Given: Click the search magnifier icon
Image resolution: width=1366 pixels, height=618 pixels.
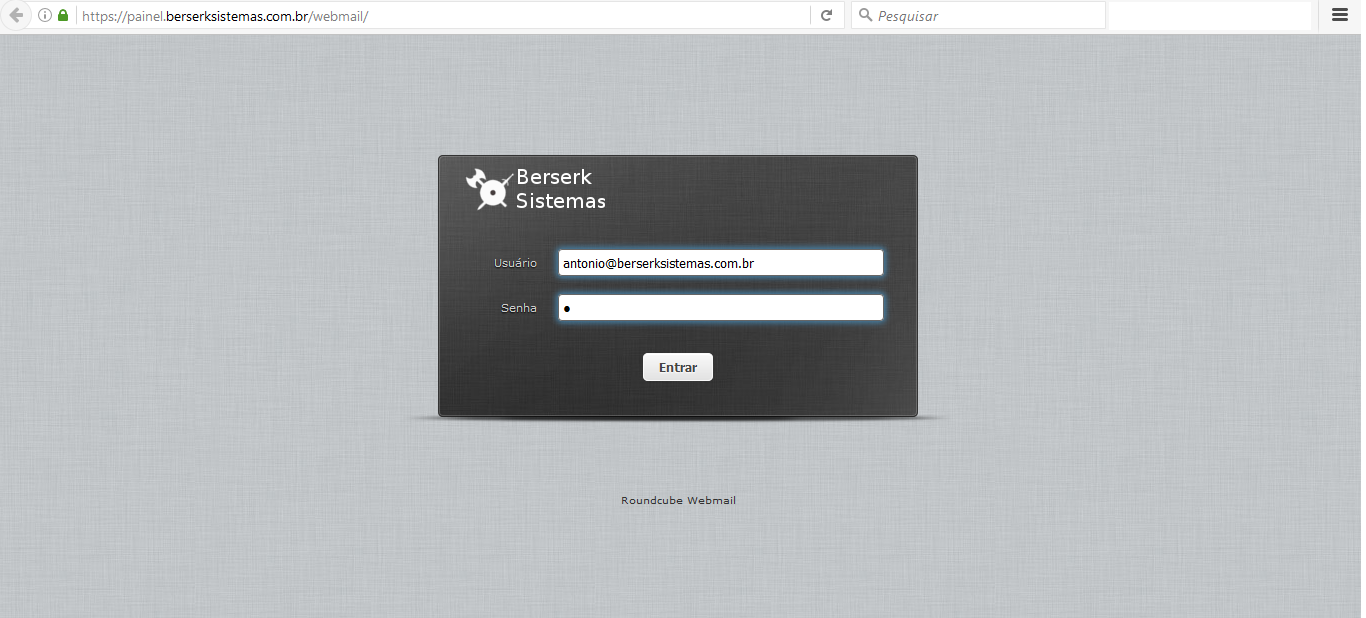Looking at the screenshot, I should click(x=865, y=15).
